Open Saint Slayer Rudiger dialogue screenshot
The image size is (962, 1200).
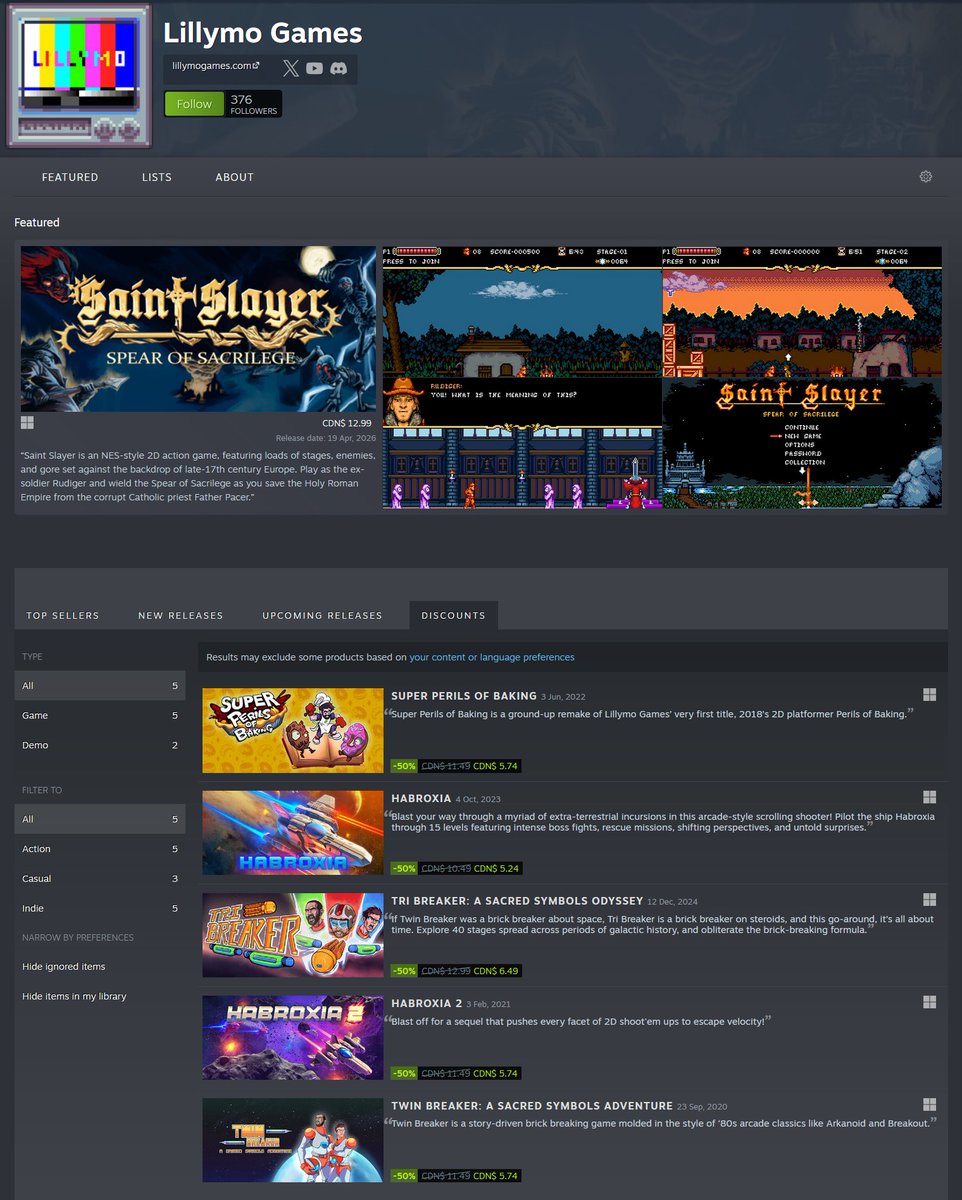pos(522,443)
